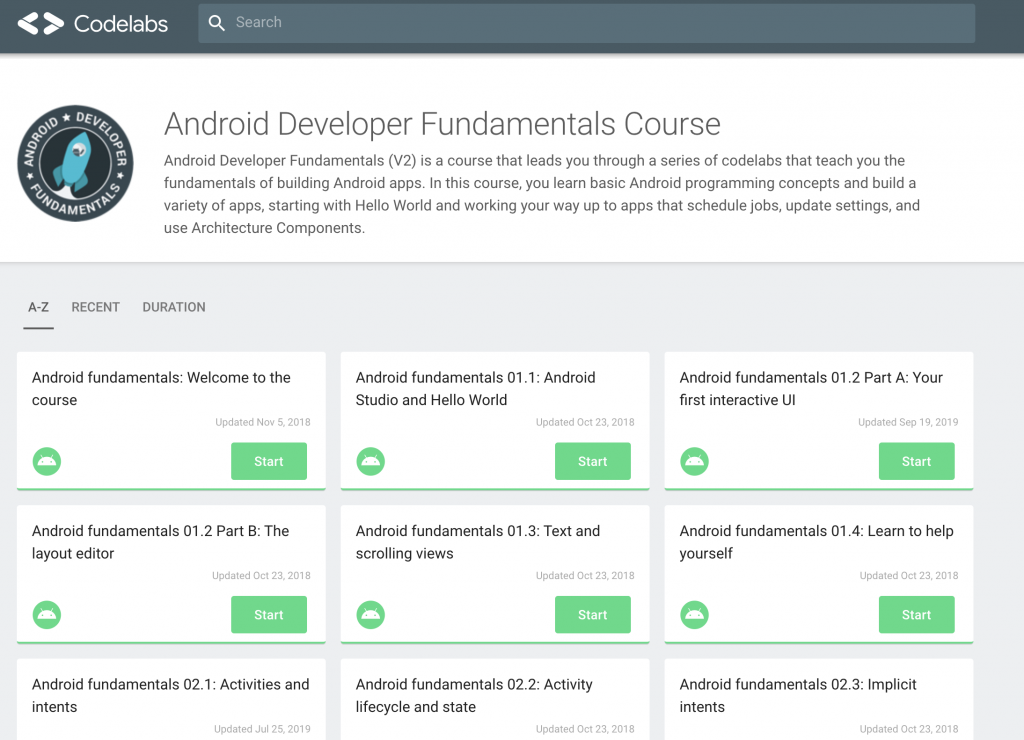Image resolution: width=1024 pixels, height=740 pixels.
Task: Open 'Android fundamentals 02.1: Activities and intents' title
Action: point(170,696)
